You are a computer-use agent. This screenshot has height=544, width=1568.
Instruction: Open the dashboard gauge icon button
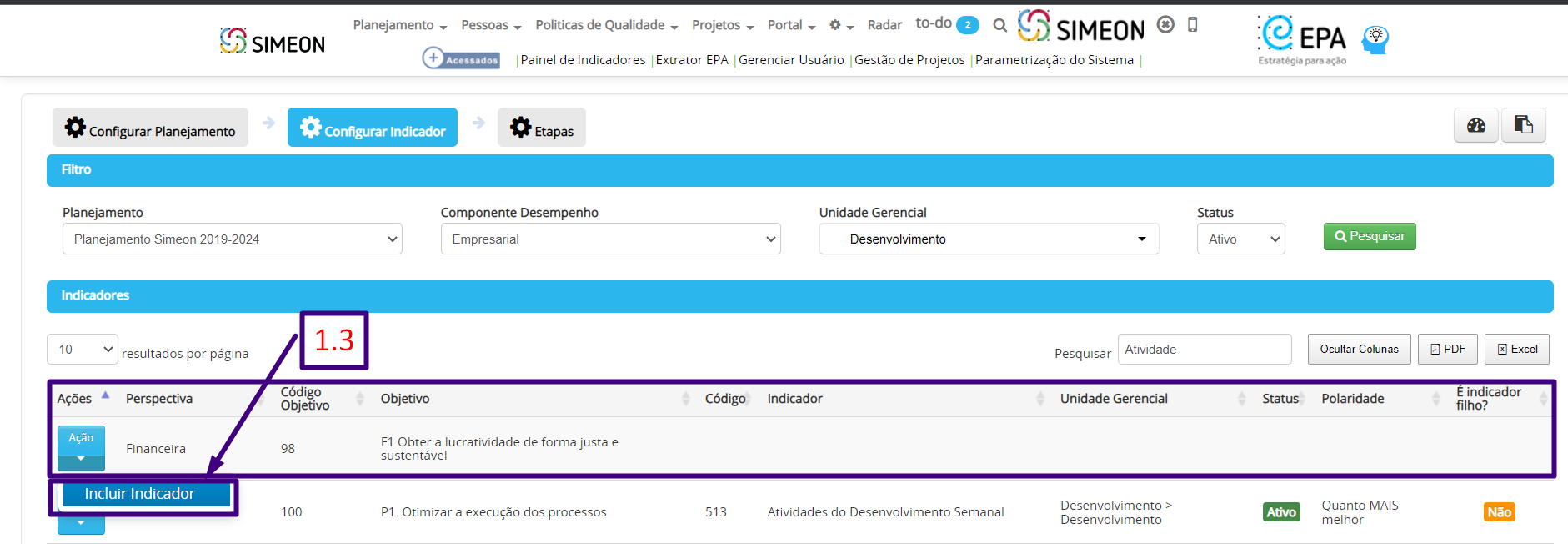[x=1476, y=125]
